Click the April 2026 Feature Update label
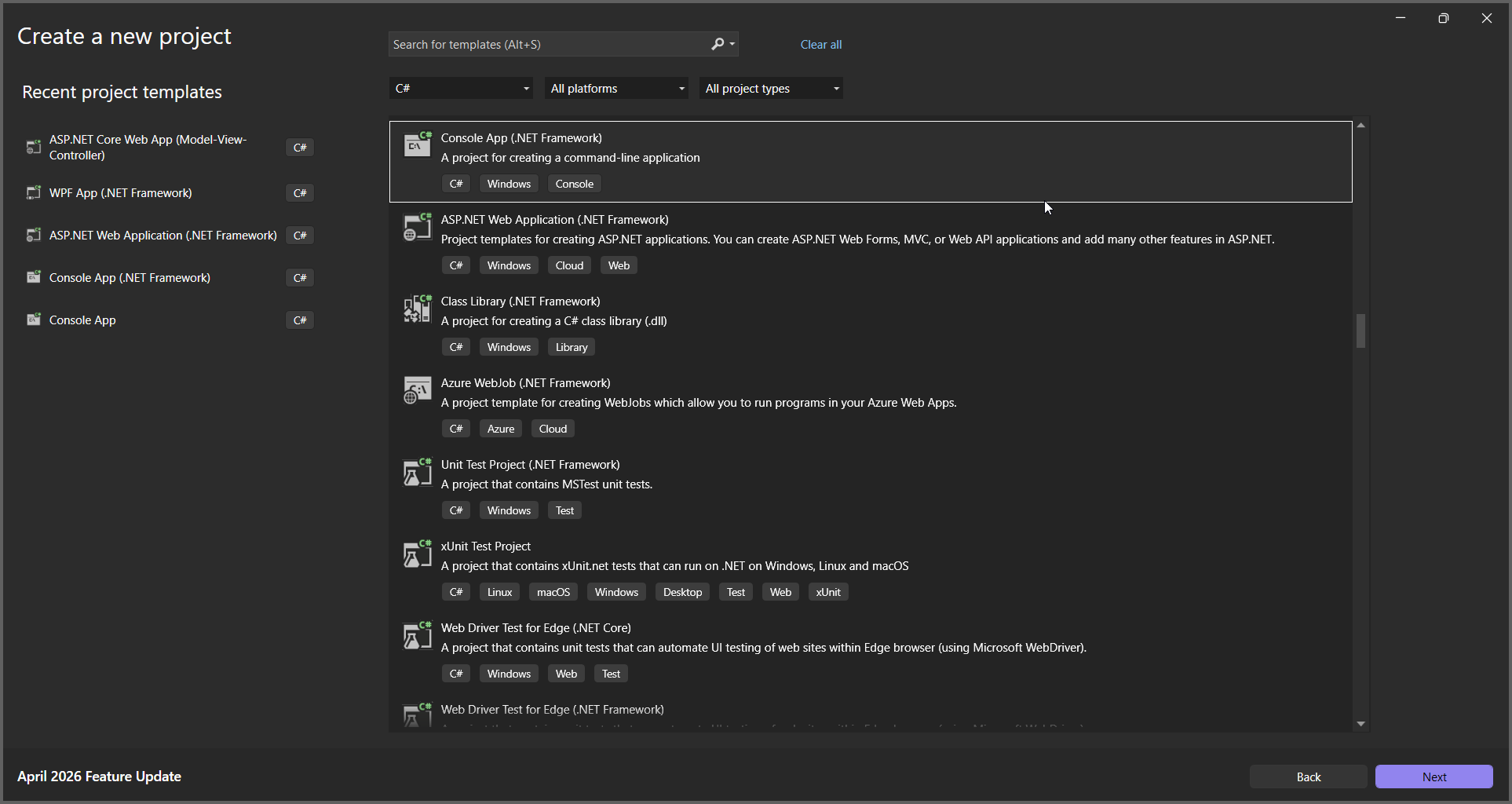Viewport: 1512px width, 804px height. (99, 776)
